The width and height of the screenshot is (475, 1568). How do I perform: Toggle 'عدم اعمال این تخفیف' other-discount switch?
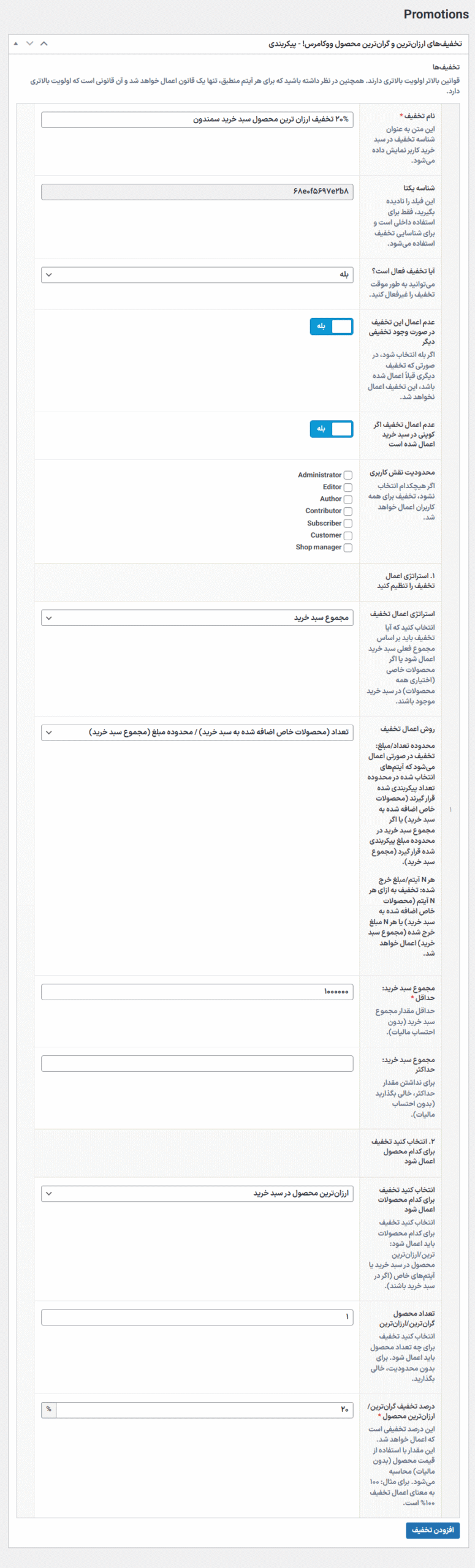coord(332,326)
